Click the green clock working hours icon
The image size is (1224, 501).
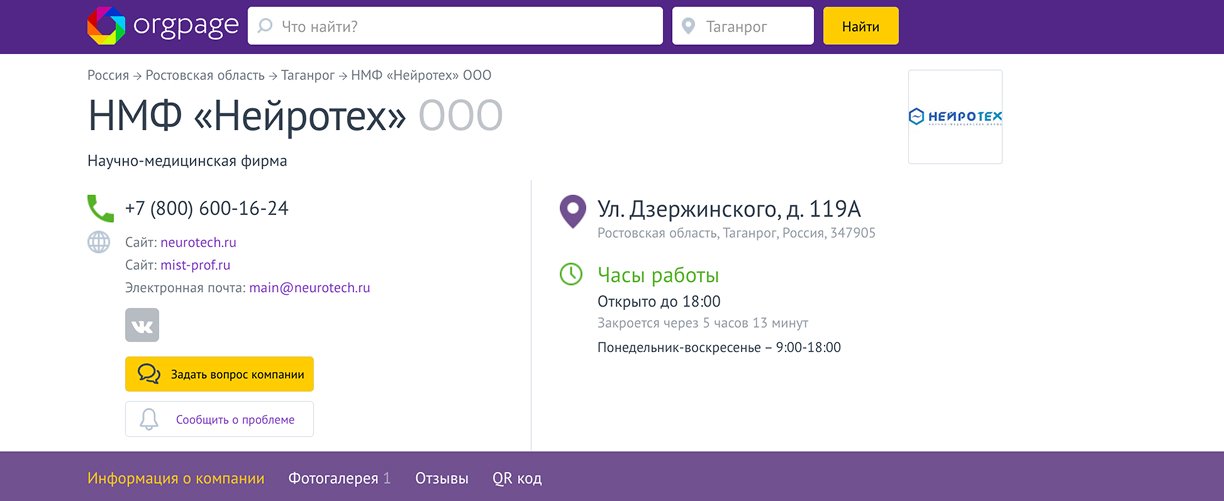coord(570,274)
